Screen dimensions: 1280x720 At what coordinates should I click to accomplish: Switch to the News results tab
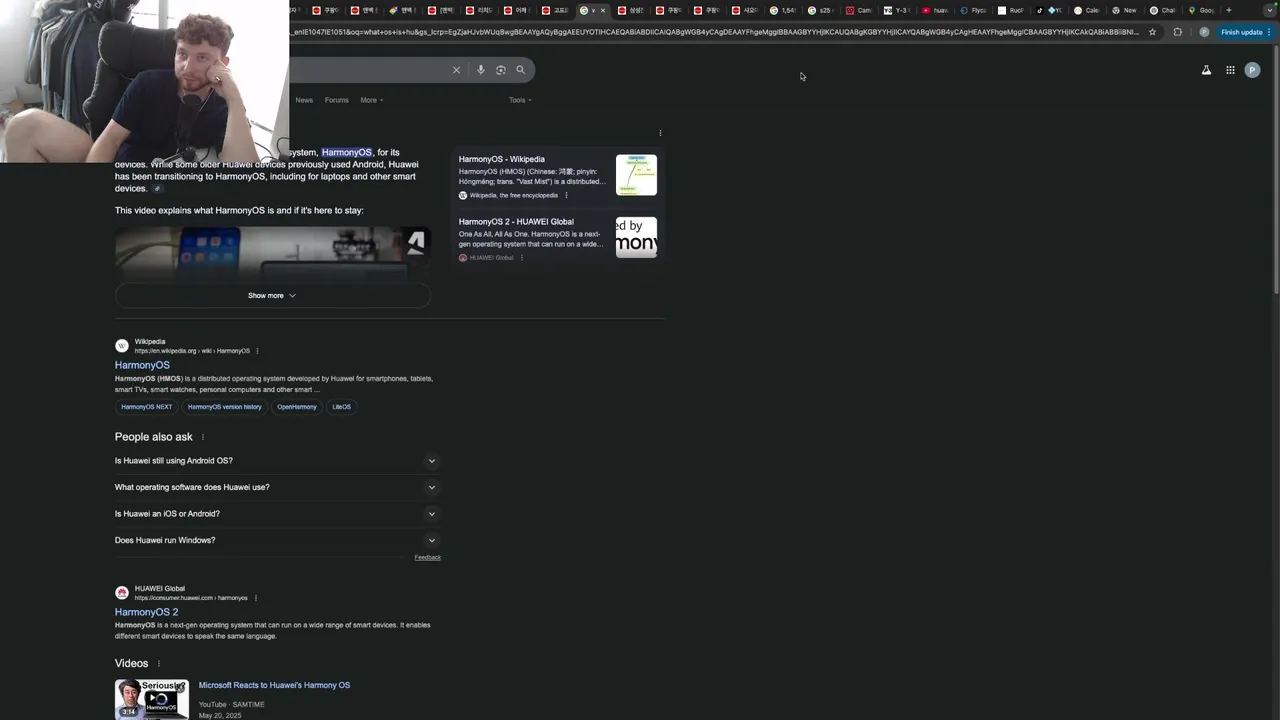304,100
